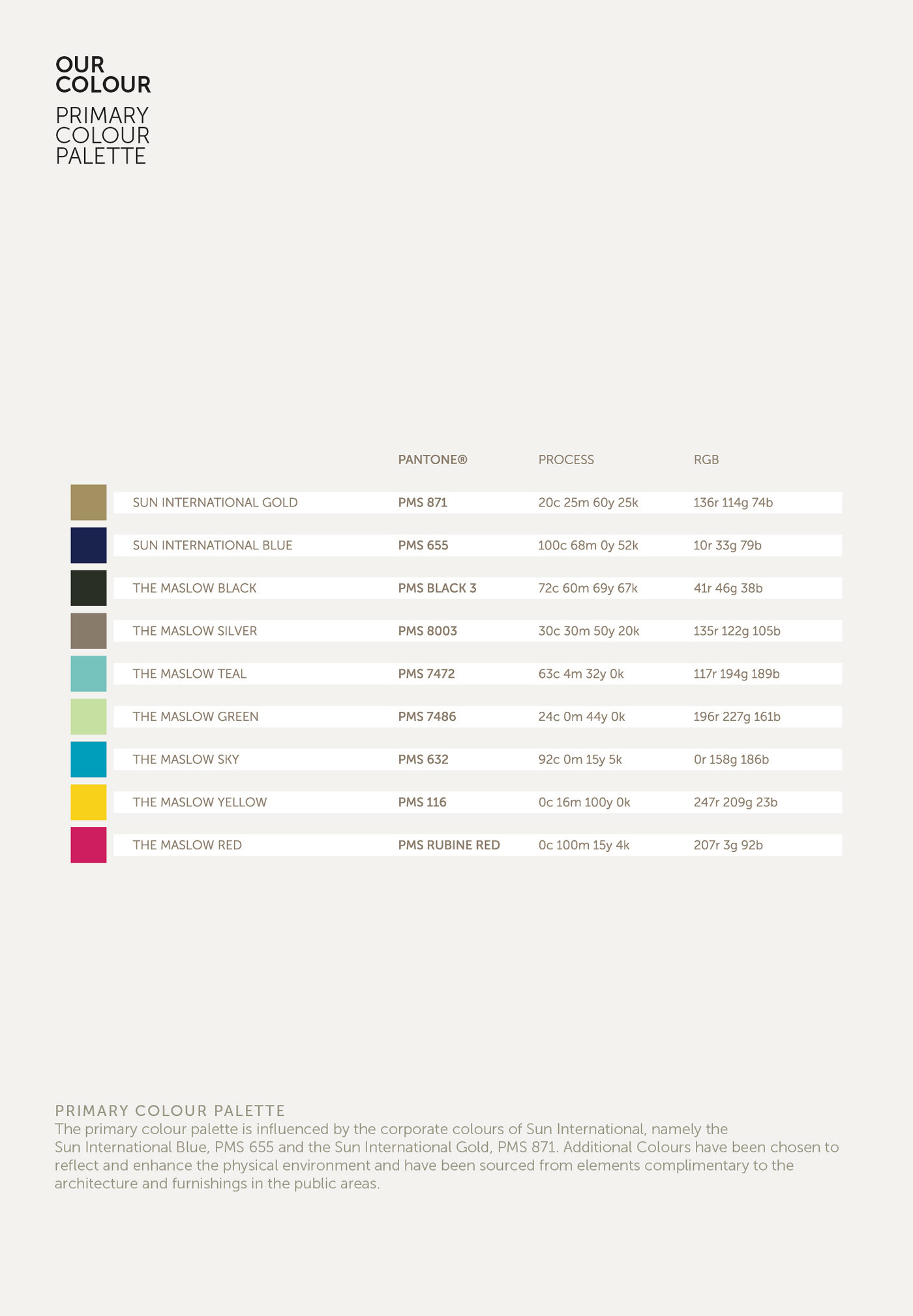The height and width of the screenshot is (1316, 913).
Task: Select the PMS 871 Pantone value
Action: (423, 503)
